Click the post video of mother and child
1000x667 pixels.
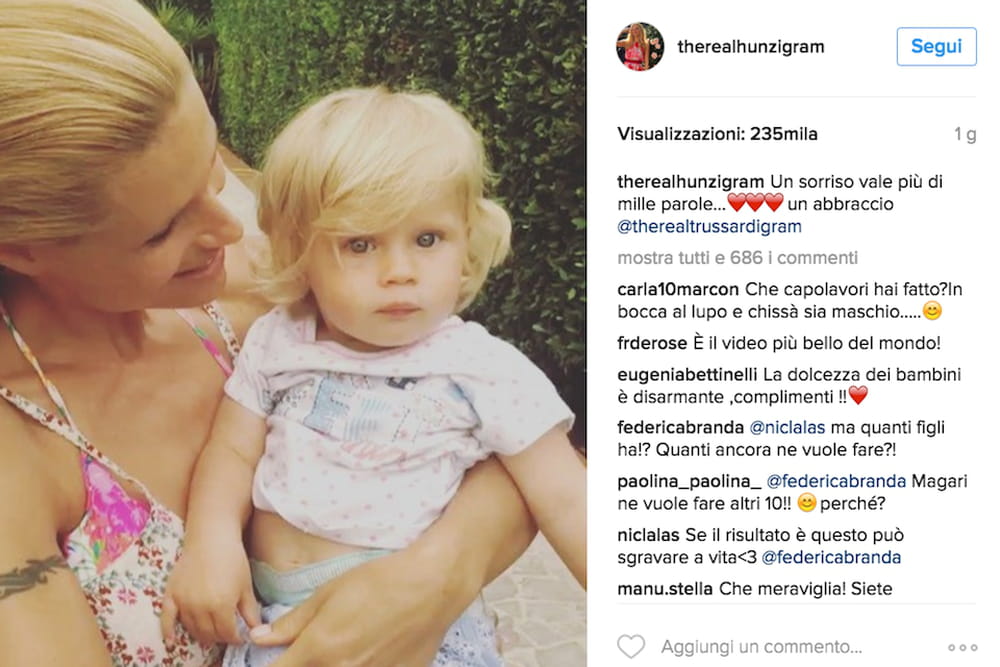[x=293, y=334]
